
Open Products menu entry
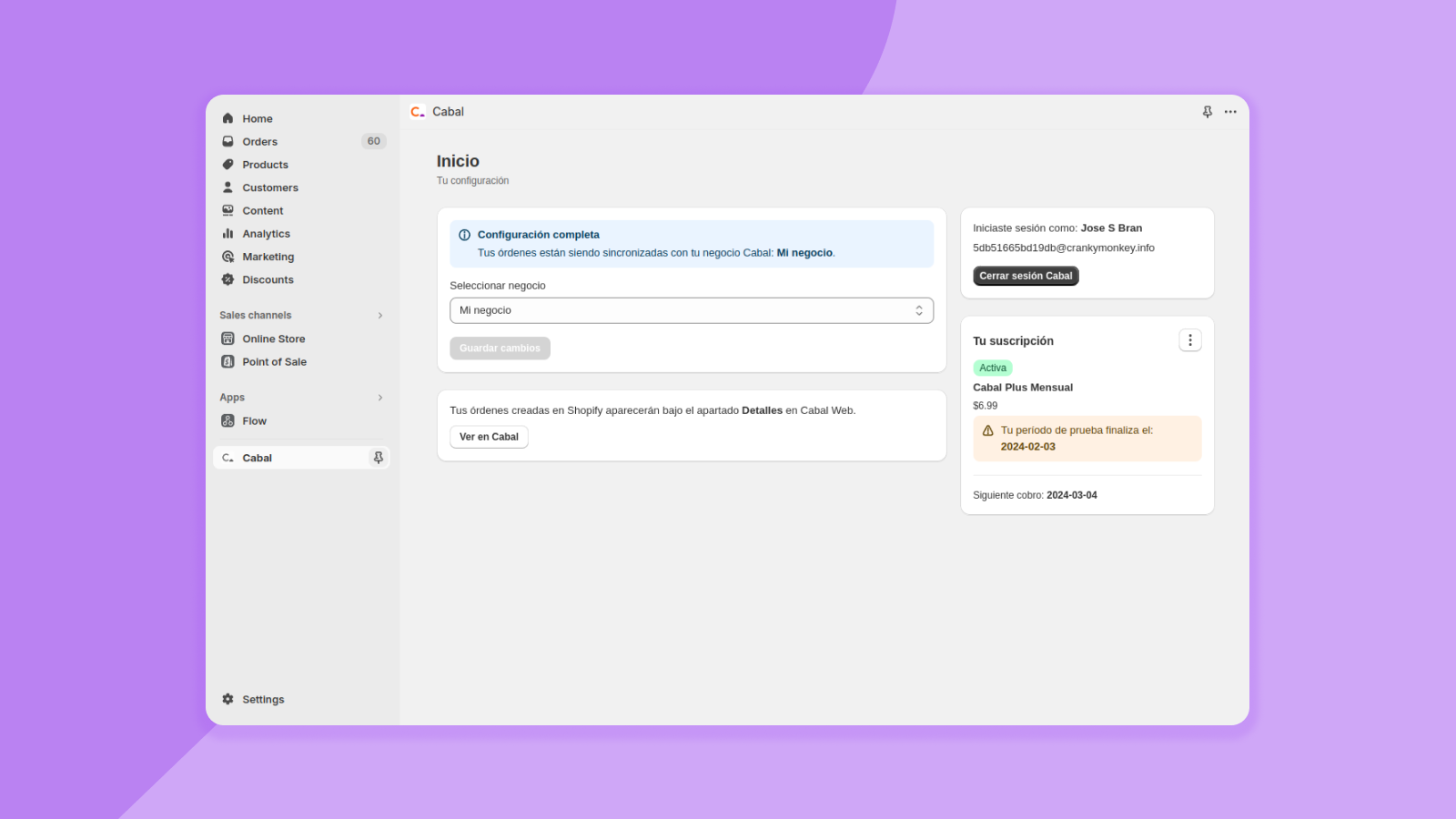point(266,165)
